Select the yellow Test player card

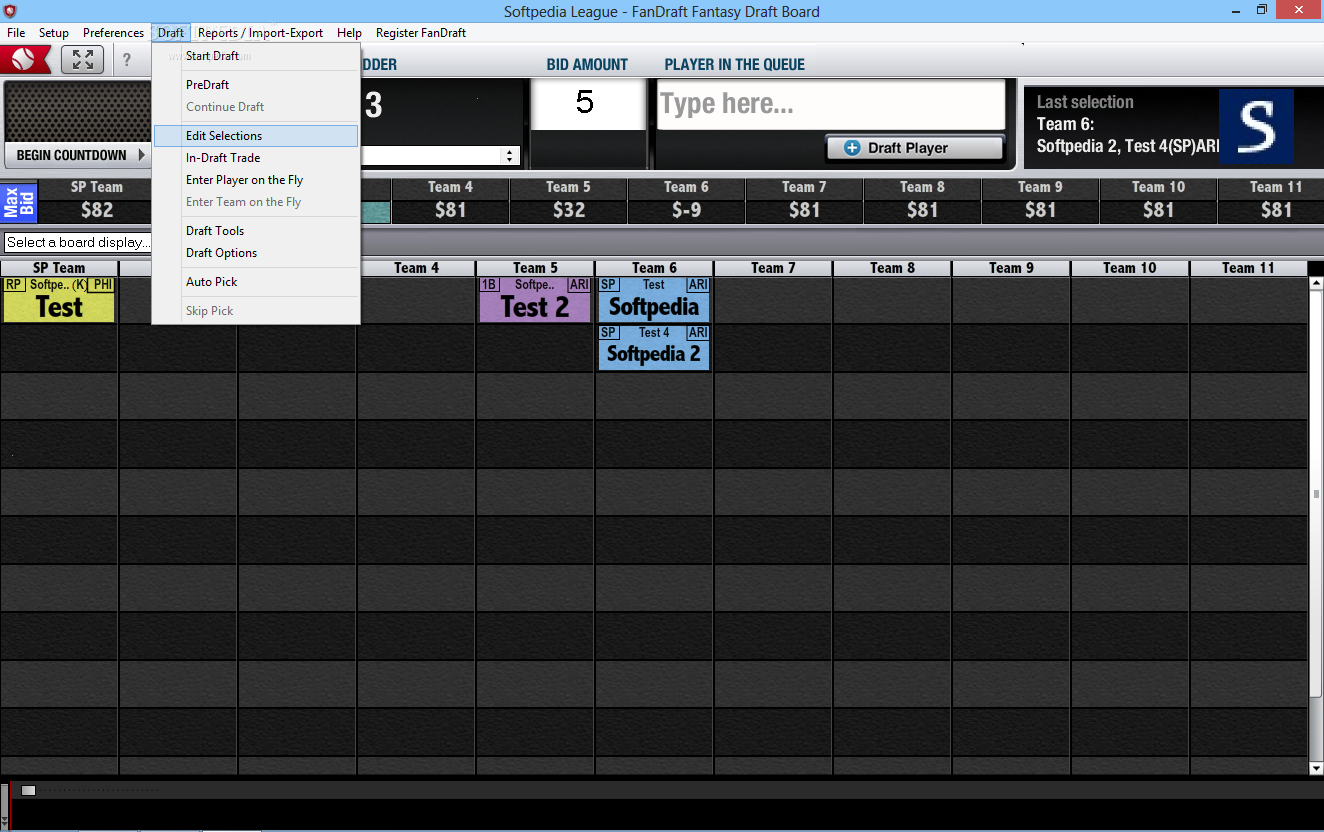(59, 300)
